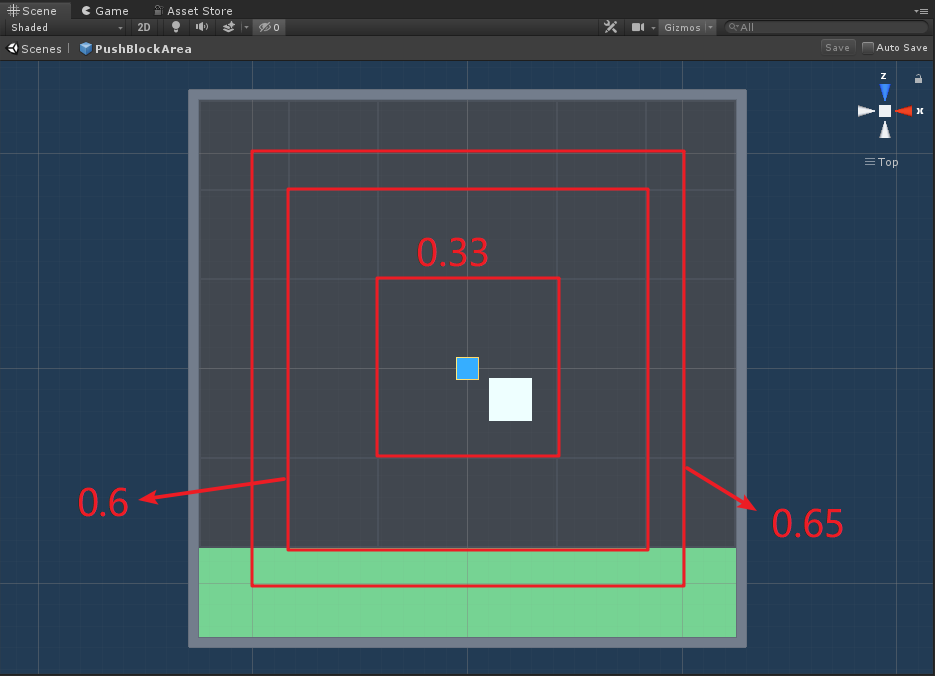Expand the Gizmos dropdown arrow
935x676 pixels.
pos(710,27)
